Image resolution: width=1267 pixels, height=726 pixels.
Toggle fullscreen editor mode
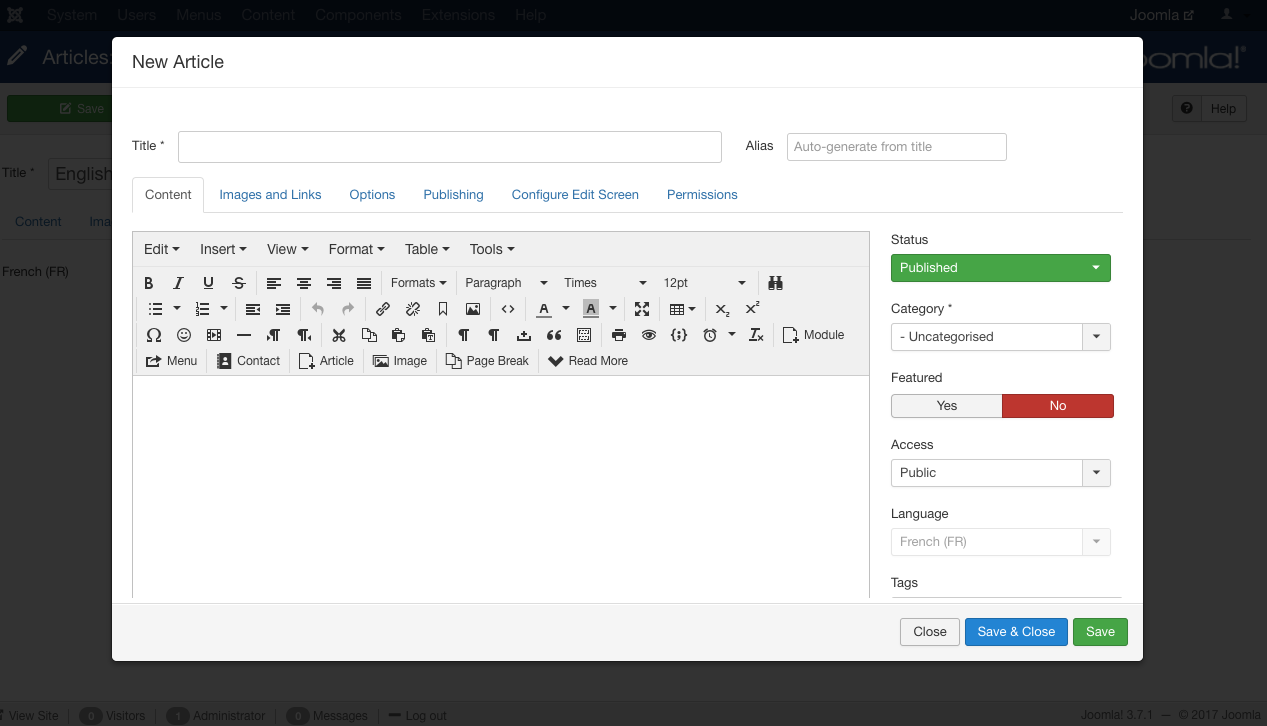tap(642, 309)
